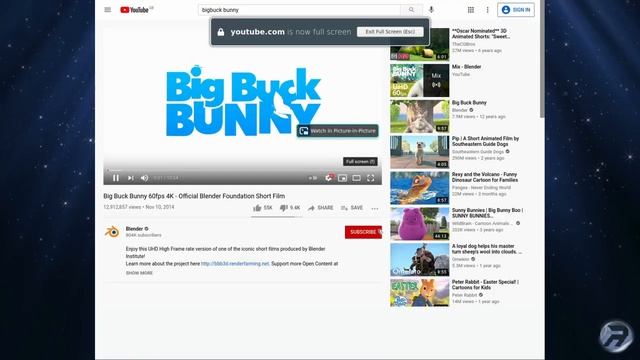The width and height of the screenshot is (640, 360).
Task: Open Oscar Nominated 3D Animated Shorts thumbnail
Action: [x=420, y=44]
